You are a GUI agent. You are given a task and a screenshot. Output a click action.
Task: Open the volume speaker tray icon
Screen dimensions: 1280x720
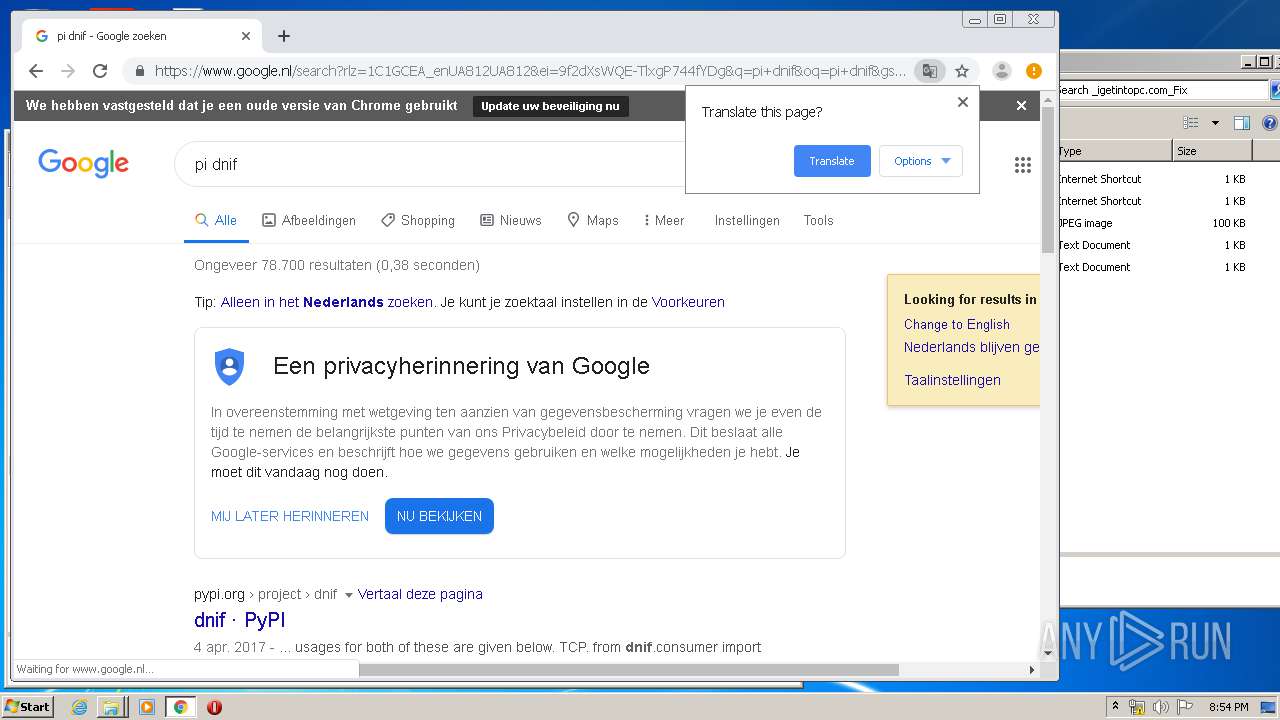click(x=1160, y=707)
